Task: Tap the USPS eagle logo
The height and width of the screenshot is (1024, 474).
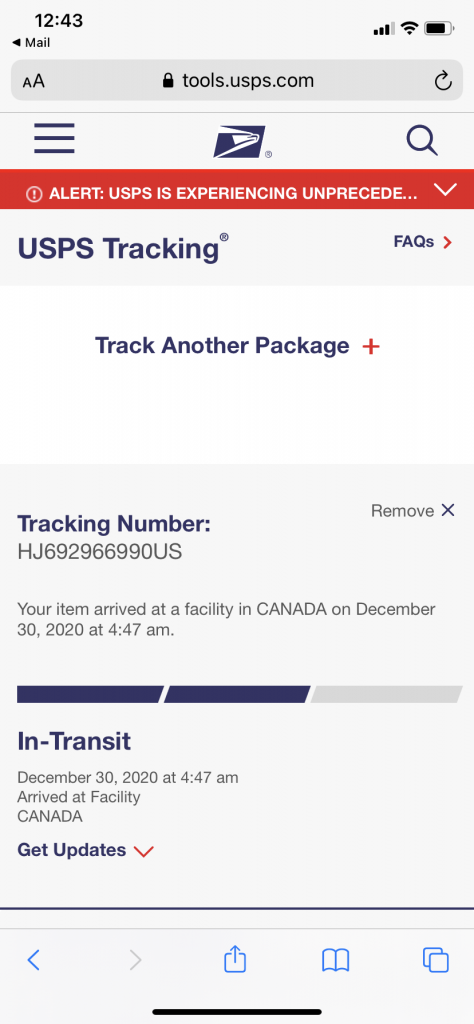Action: (x=242, y=142)
